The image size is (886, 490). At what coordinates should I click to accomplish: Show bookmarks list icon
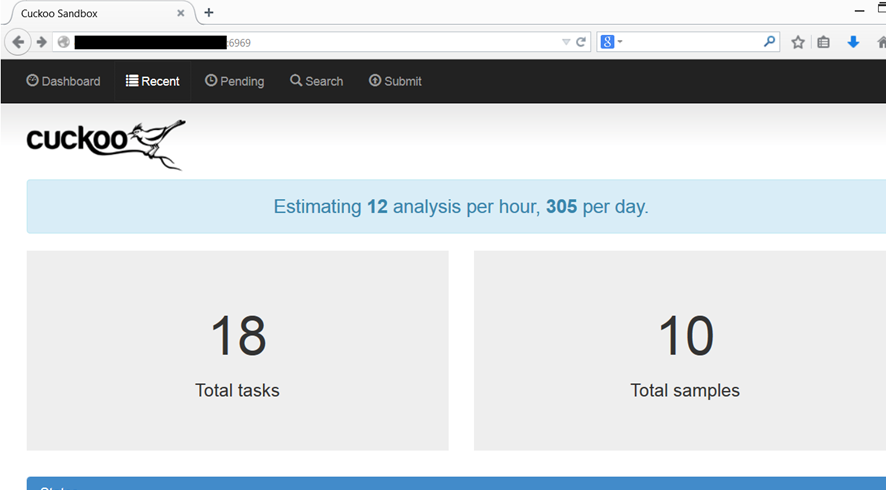pyautogui.click(x=823, y=42)
